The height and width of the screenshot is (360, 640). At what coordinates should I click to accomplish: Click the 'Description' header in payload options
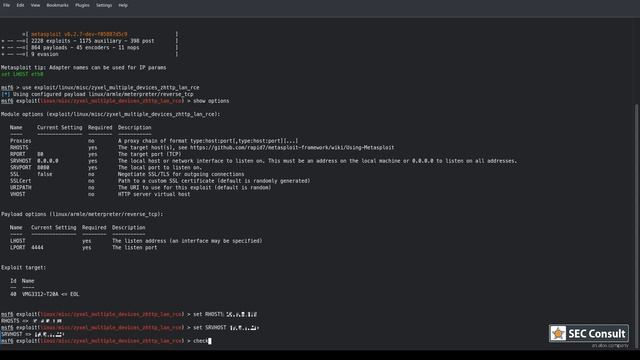(129, 227)
